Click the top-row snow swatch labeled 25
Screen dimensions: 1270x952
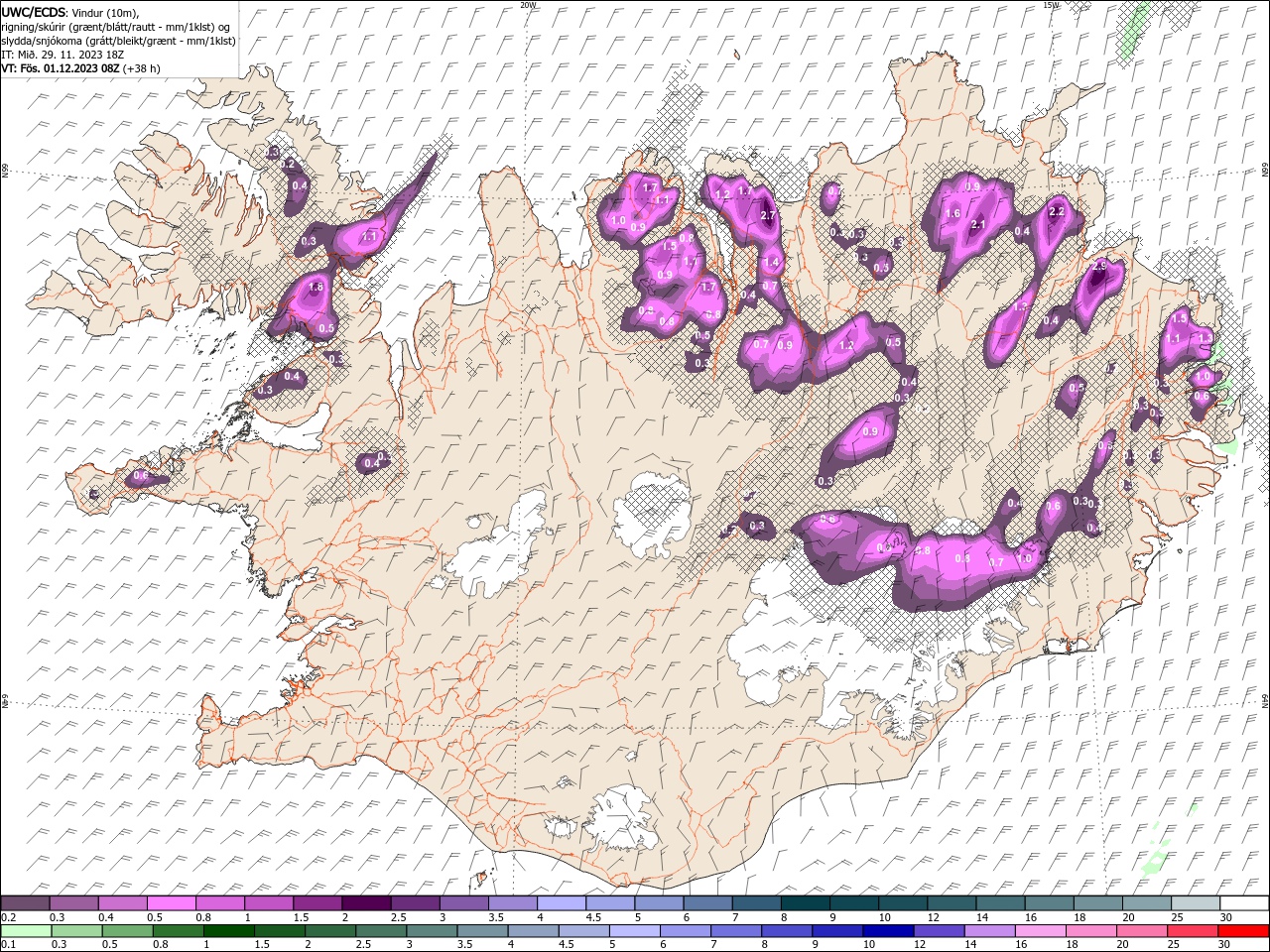click(x=1195, y=902)
